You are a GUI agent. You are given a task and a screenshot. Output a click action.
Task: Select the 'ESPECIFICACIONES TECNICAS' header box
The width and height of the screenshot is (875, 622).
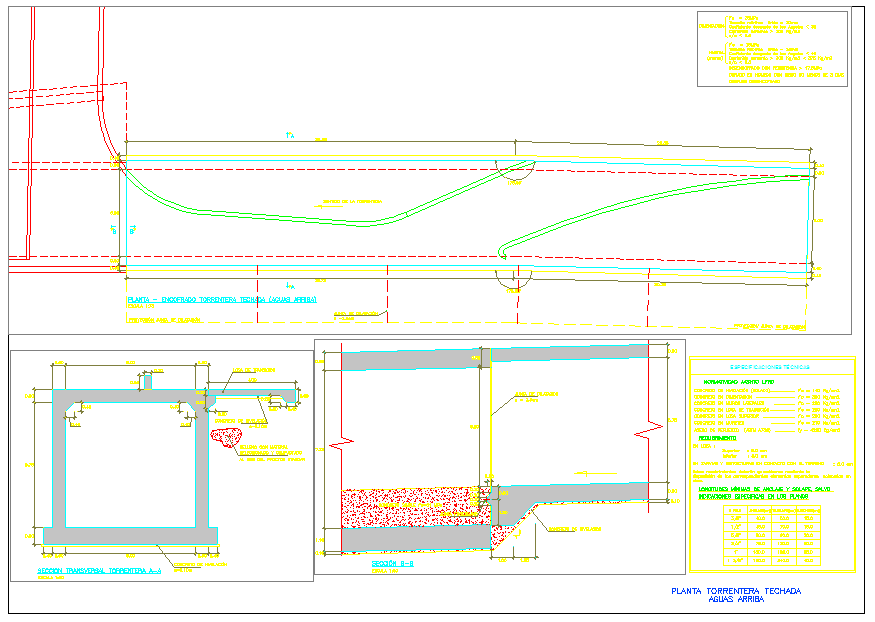[x=771, y=367]
